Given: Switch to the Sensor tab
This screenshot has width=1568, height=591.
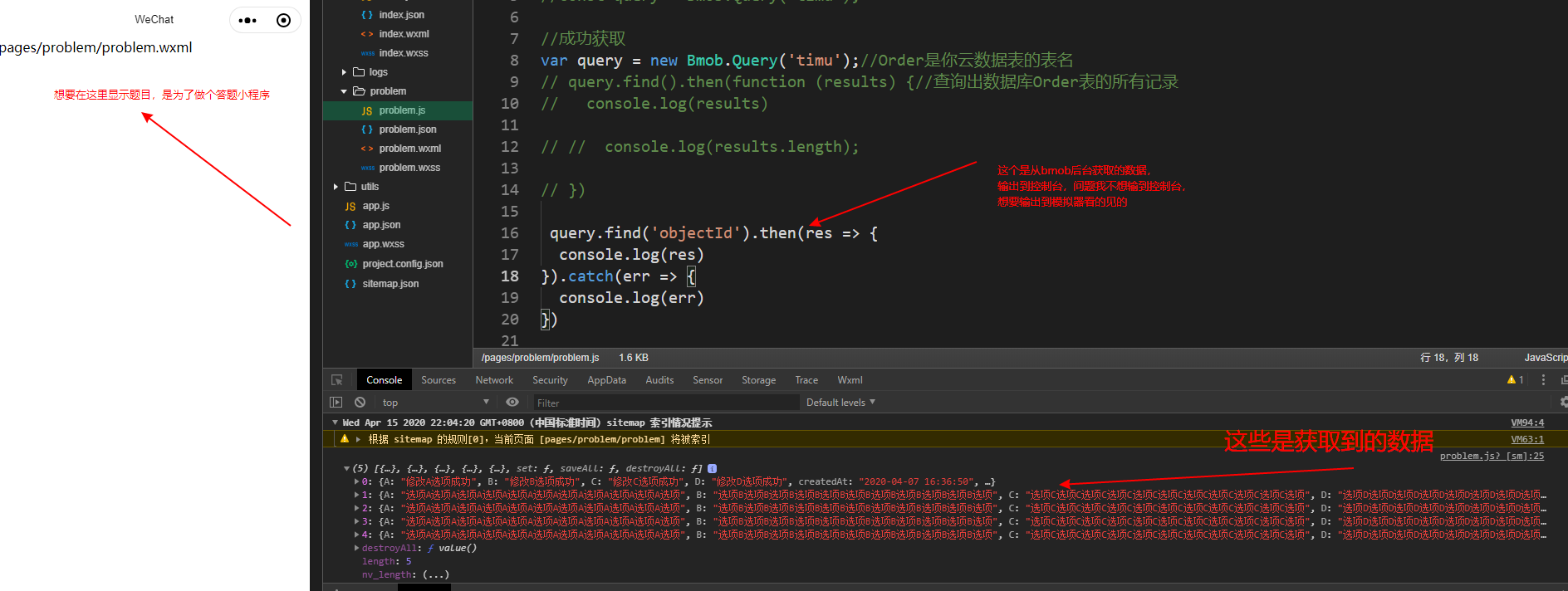Looking at the screenshot, I should tap(708, 380).
